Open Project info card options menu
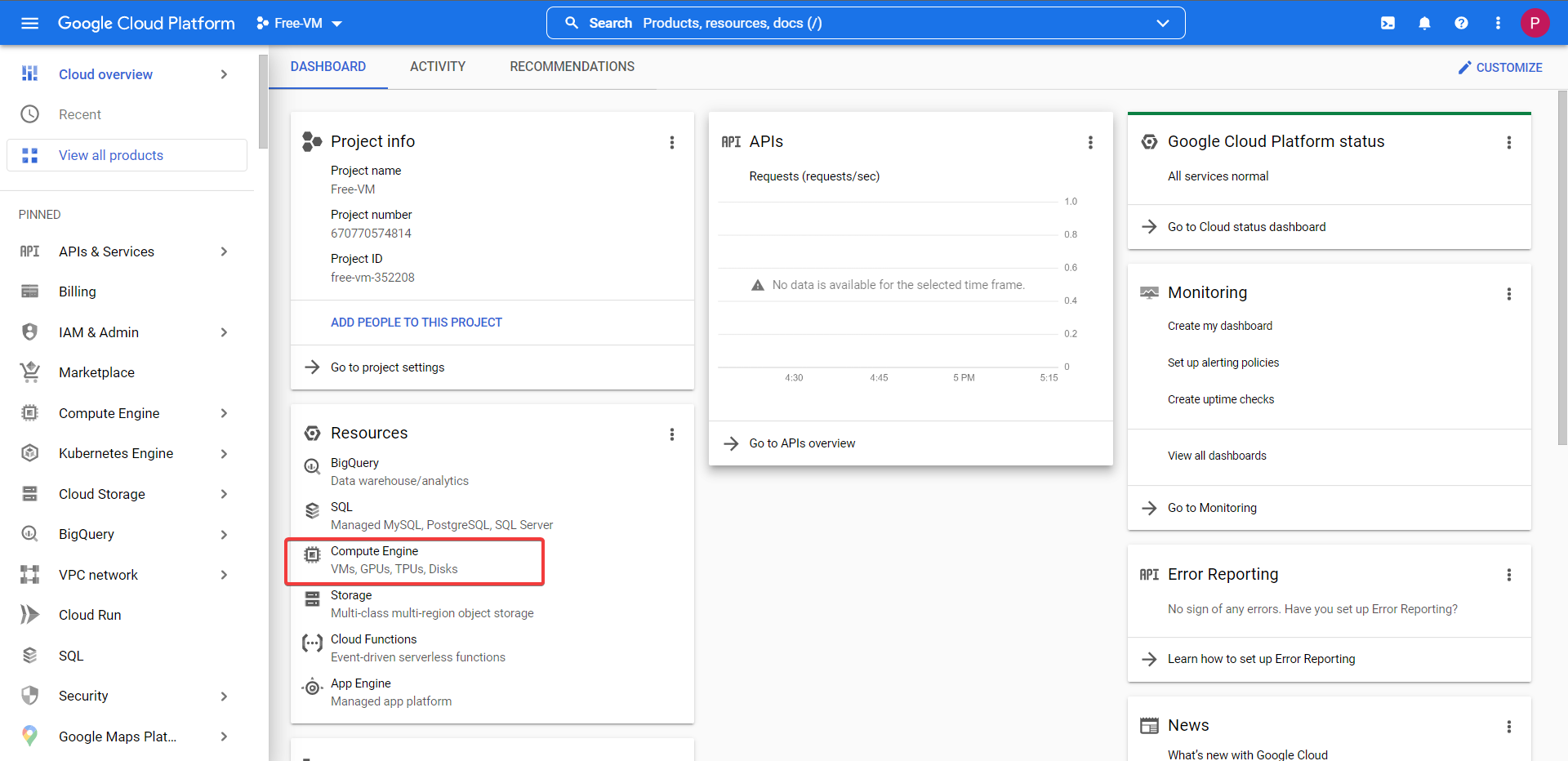 [672, 142]
